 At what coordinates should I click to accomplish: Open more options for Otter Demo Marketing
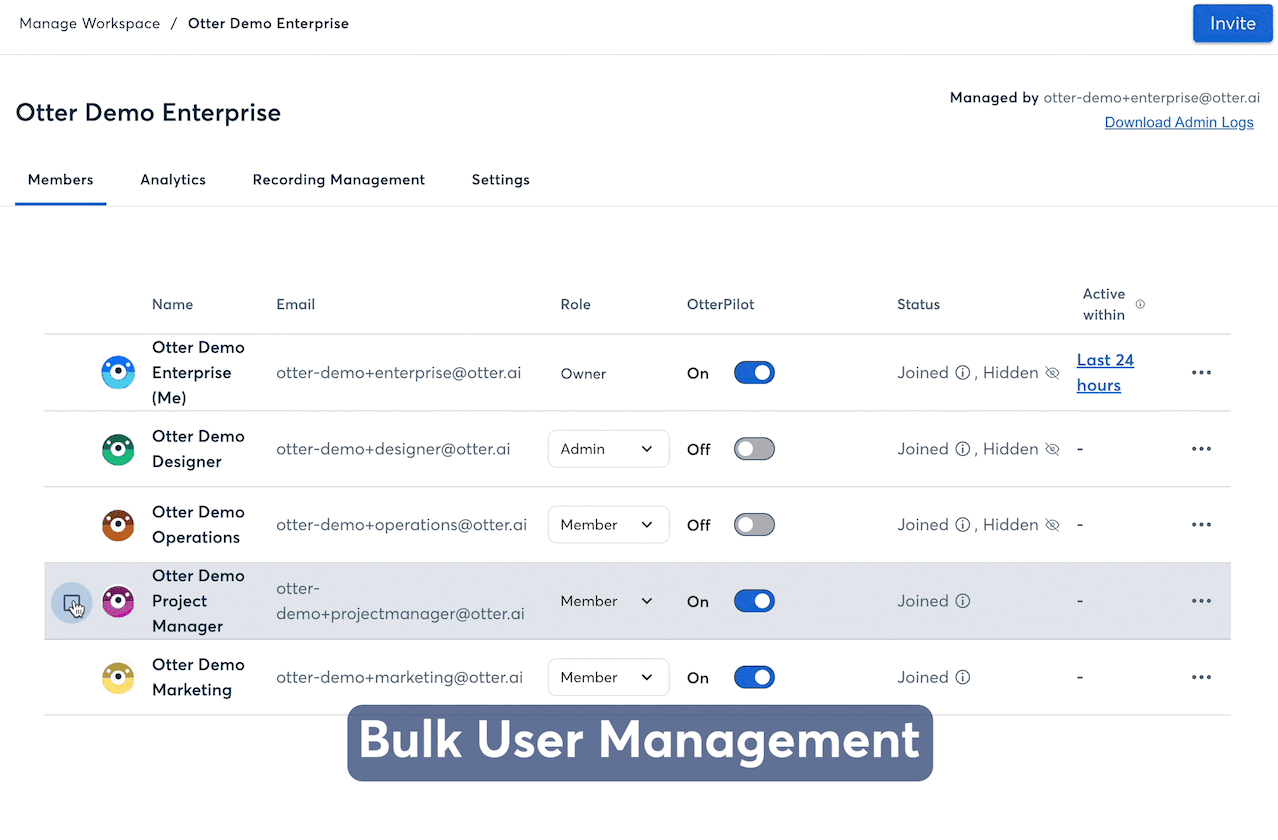coord(1201,677)
